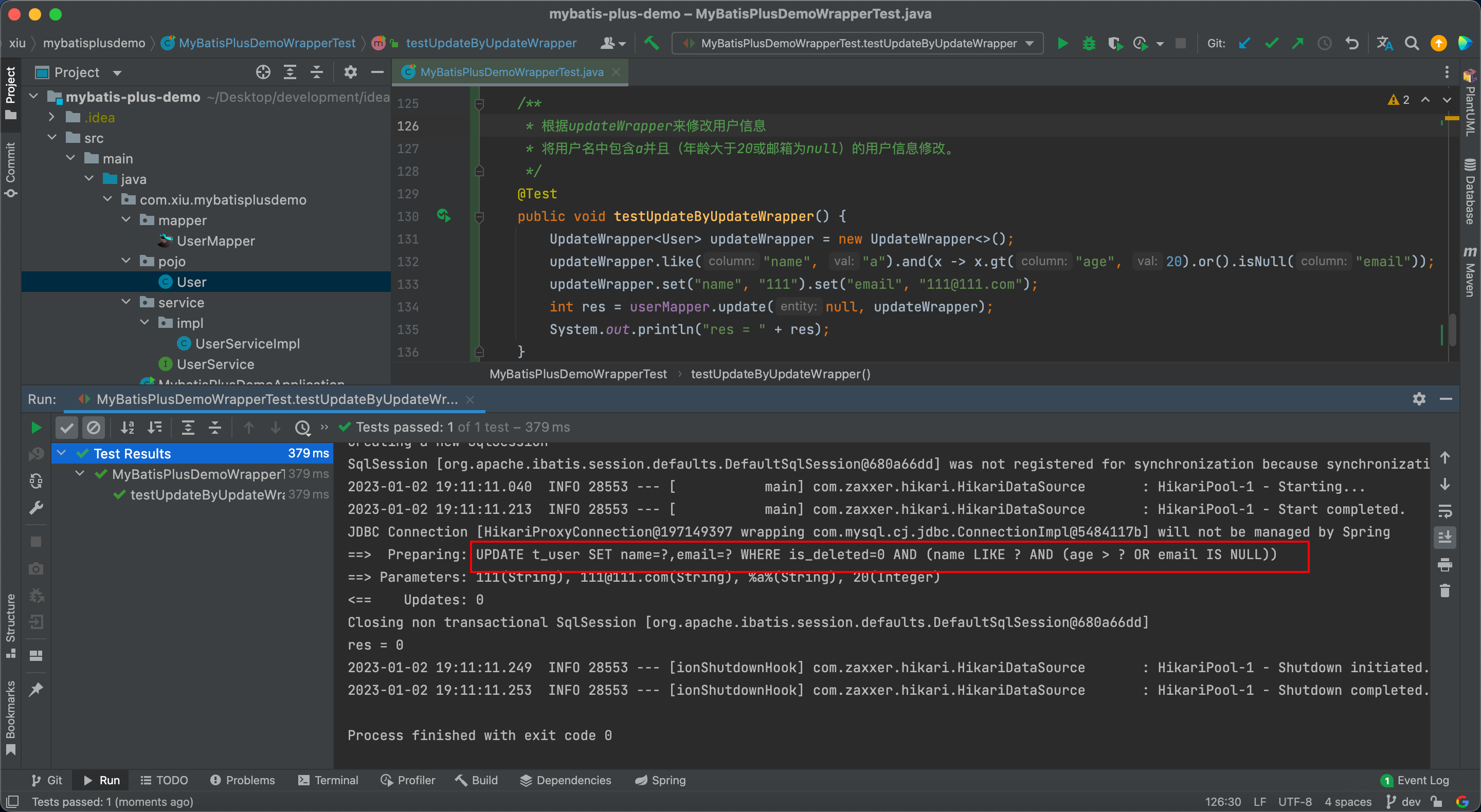Toggle scroll to end of console

pos(1445,538)
